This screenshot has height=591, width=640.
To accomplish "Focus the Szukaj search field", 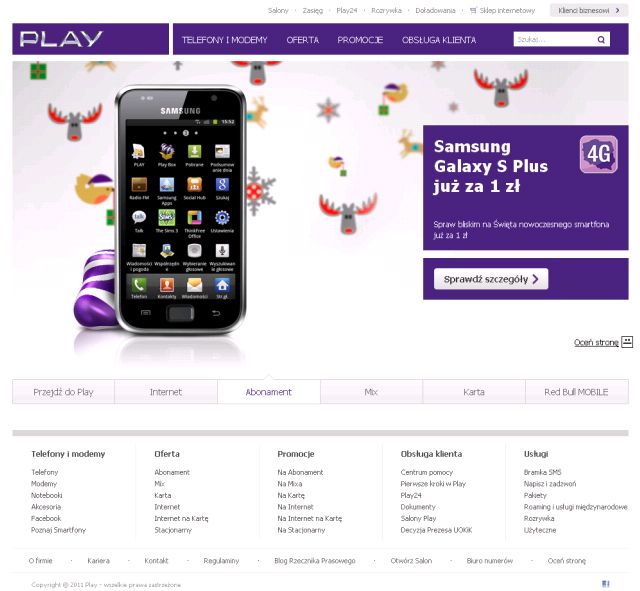I will pyautogui.click(x=555, y=40).
